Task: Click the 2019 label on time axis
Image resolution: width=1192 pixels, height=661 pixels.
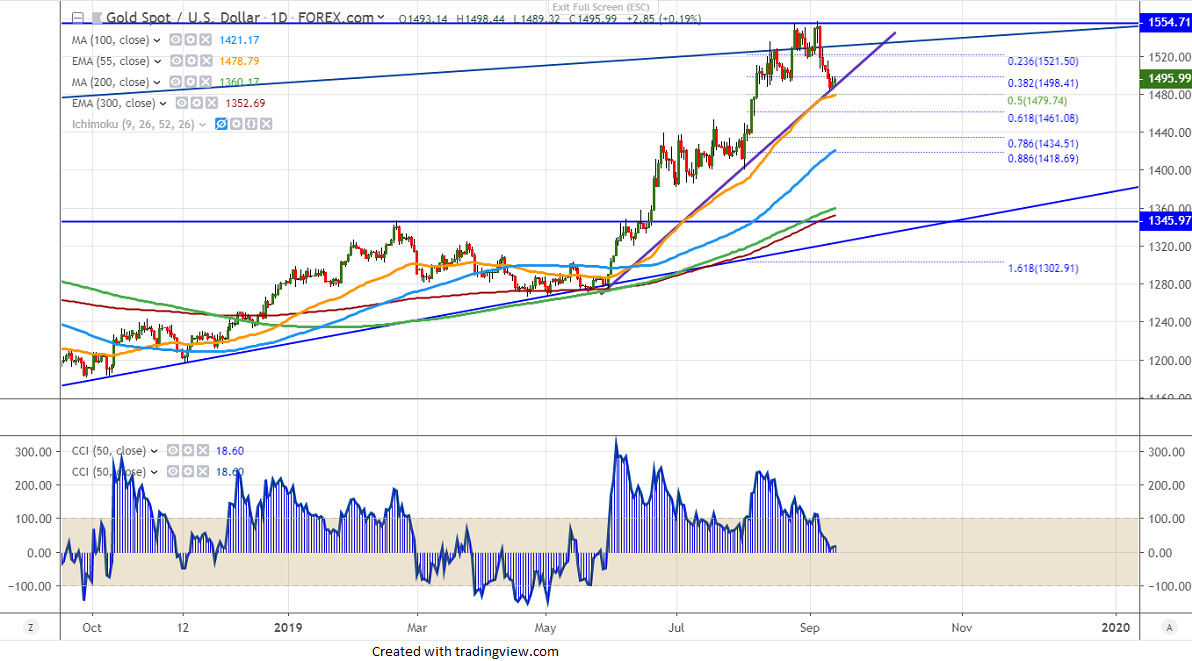Action: click(x=288, y=628)
